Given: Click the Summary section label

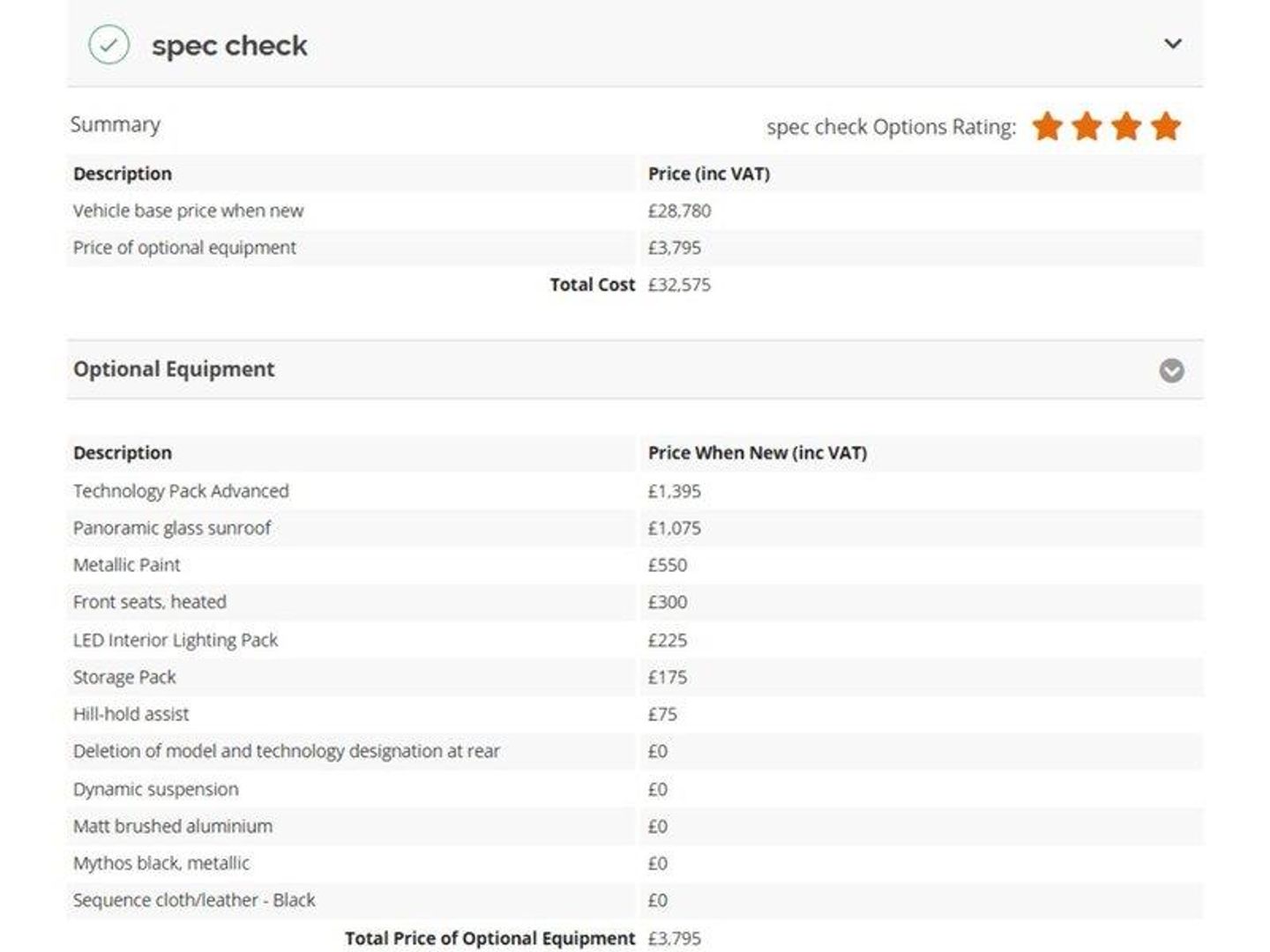Looking at the screenshot, I should tap(116, 125).
